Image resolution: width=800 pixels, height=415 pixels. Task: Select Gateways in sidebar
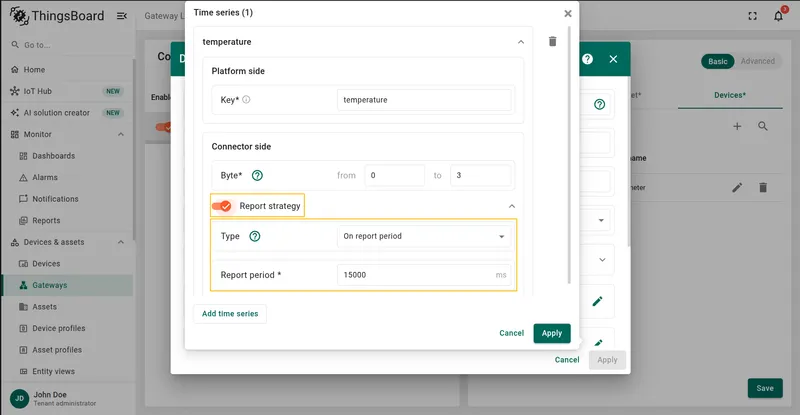click(67, 285)
